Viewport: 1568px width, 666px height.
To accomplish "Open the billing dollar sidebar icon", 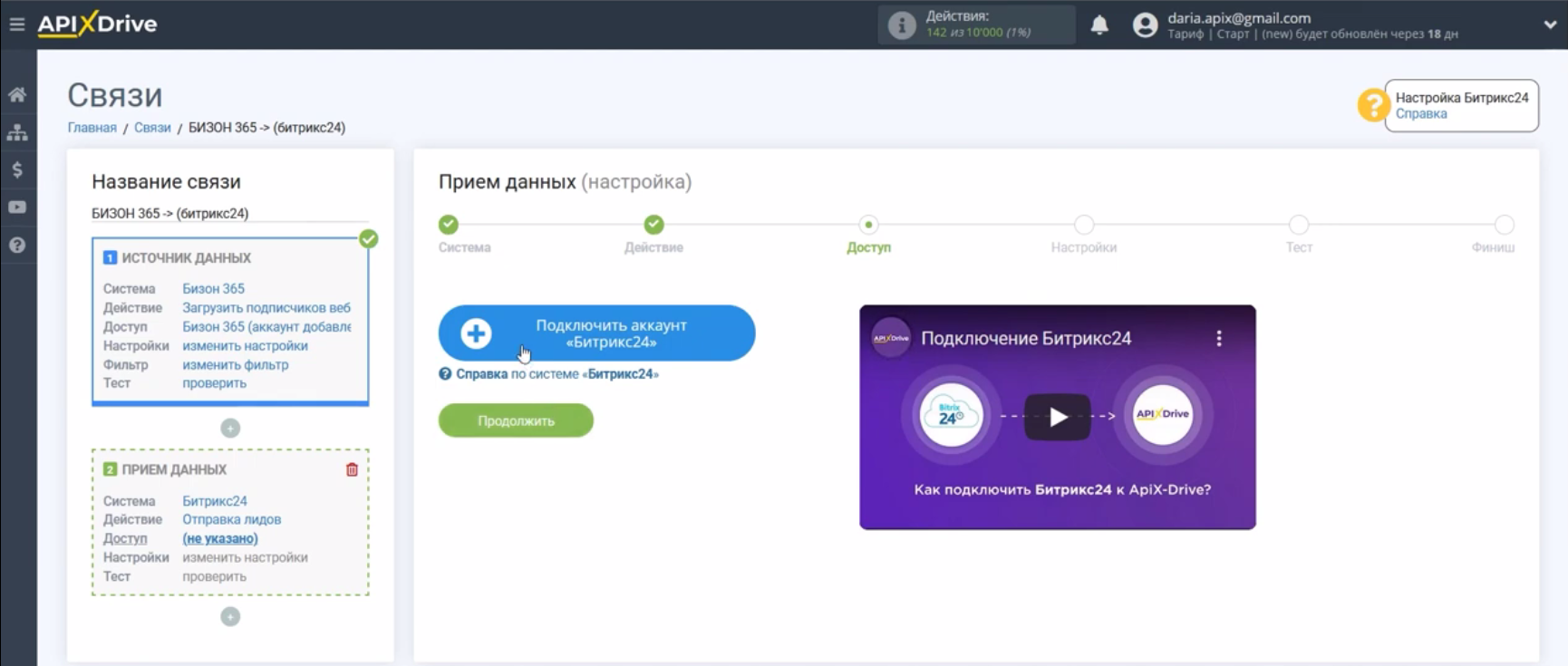I will coord(17,169).
